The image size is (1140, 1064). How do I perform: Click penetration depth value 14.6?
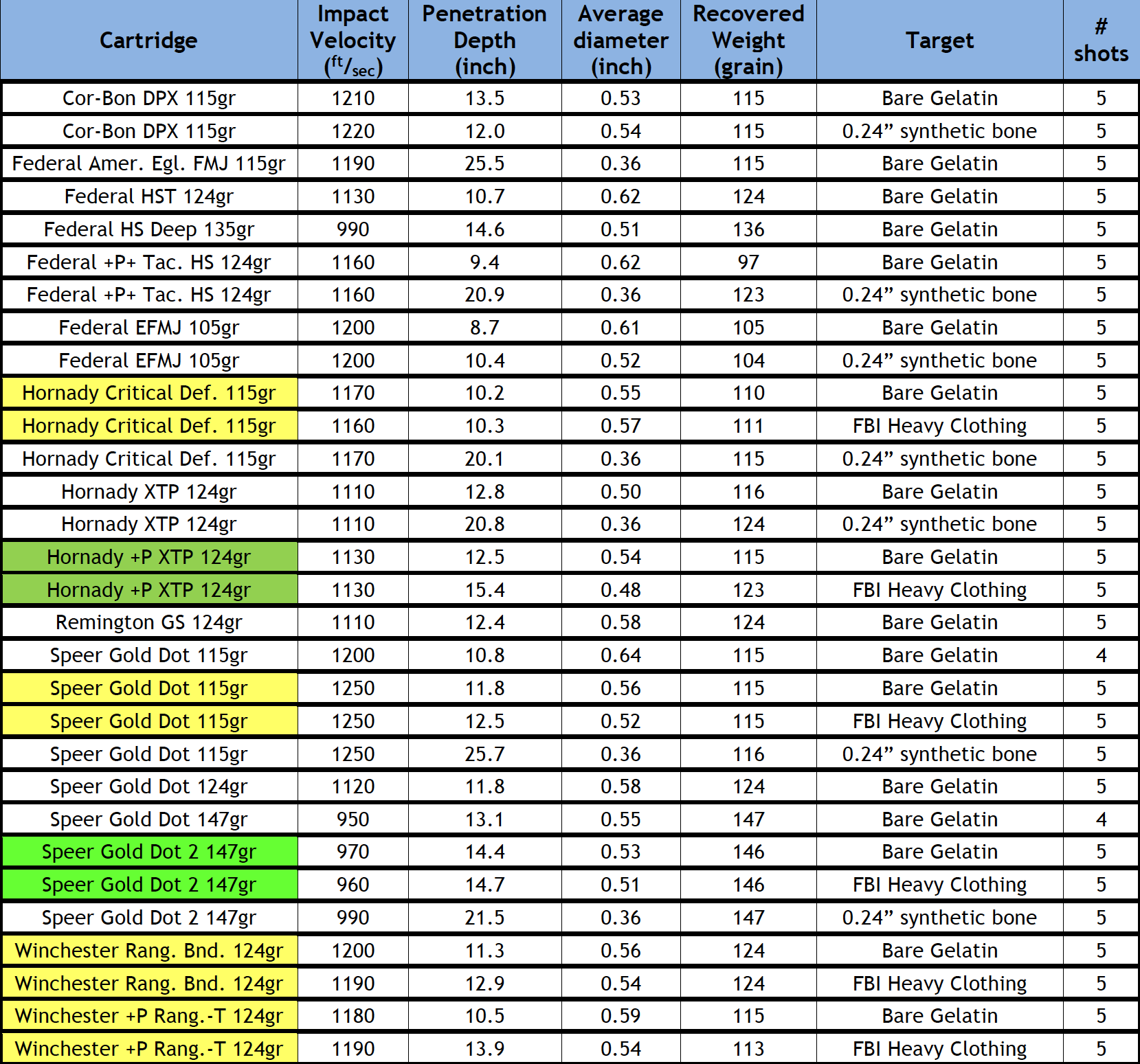[x=484, y=229]
